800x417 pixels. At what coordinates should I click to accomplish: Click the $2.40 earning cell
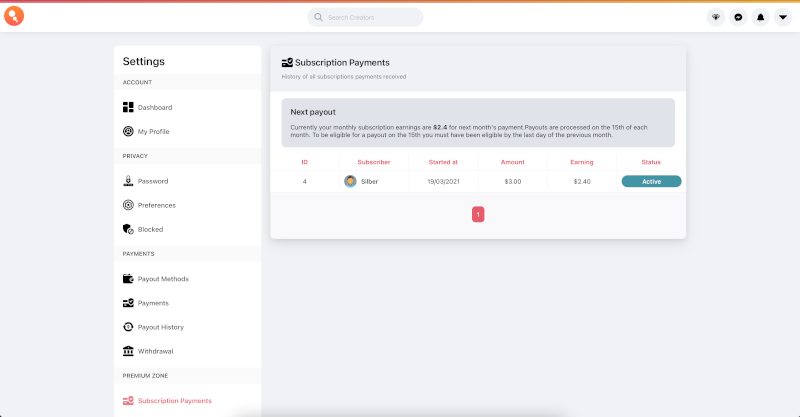pos(582,182)
